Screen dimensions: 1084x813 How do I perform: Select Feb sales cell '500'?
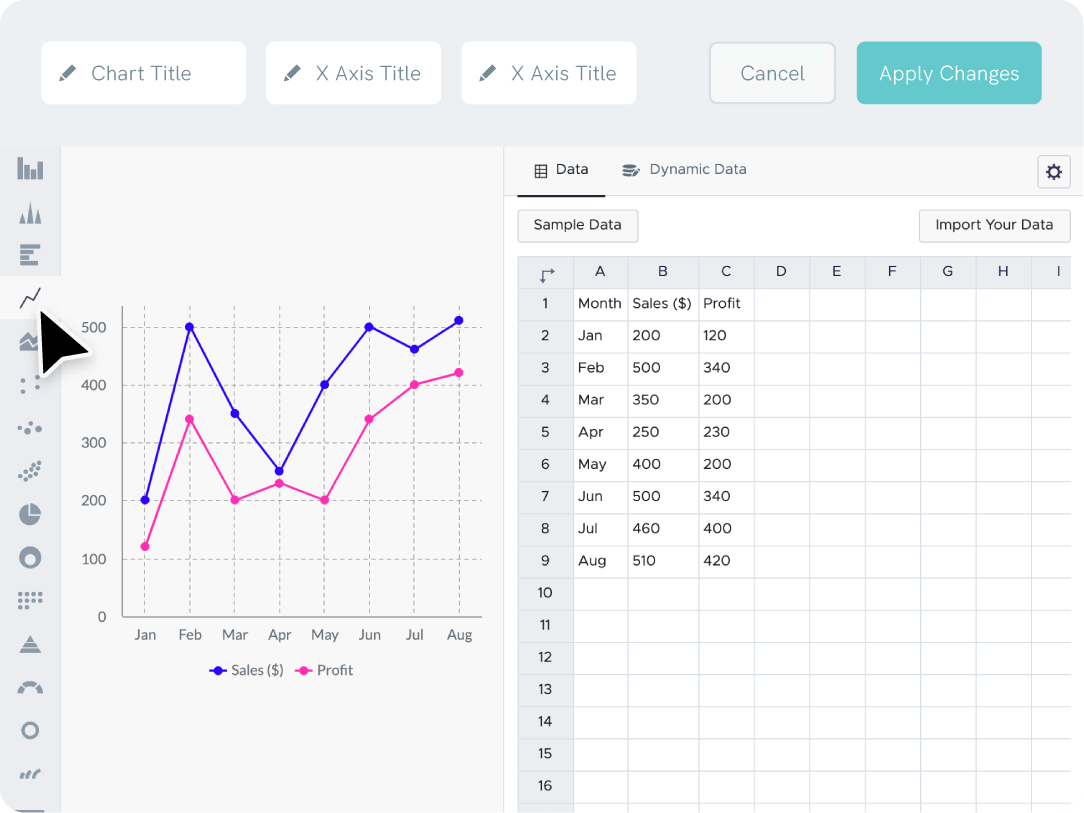663,368
